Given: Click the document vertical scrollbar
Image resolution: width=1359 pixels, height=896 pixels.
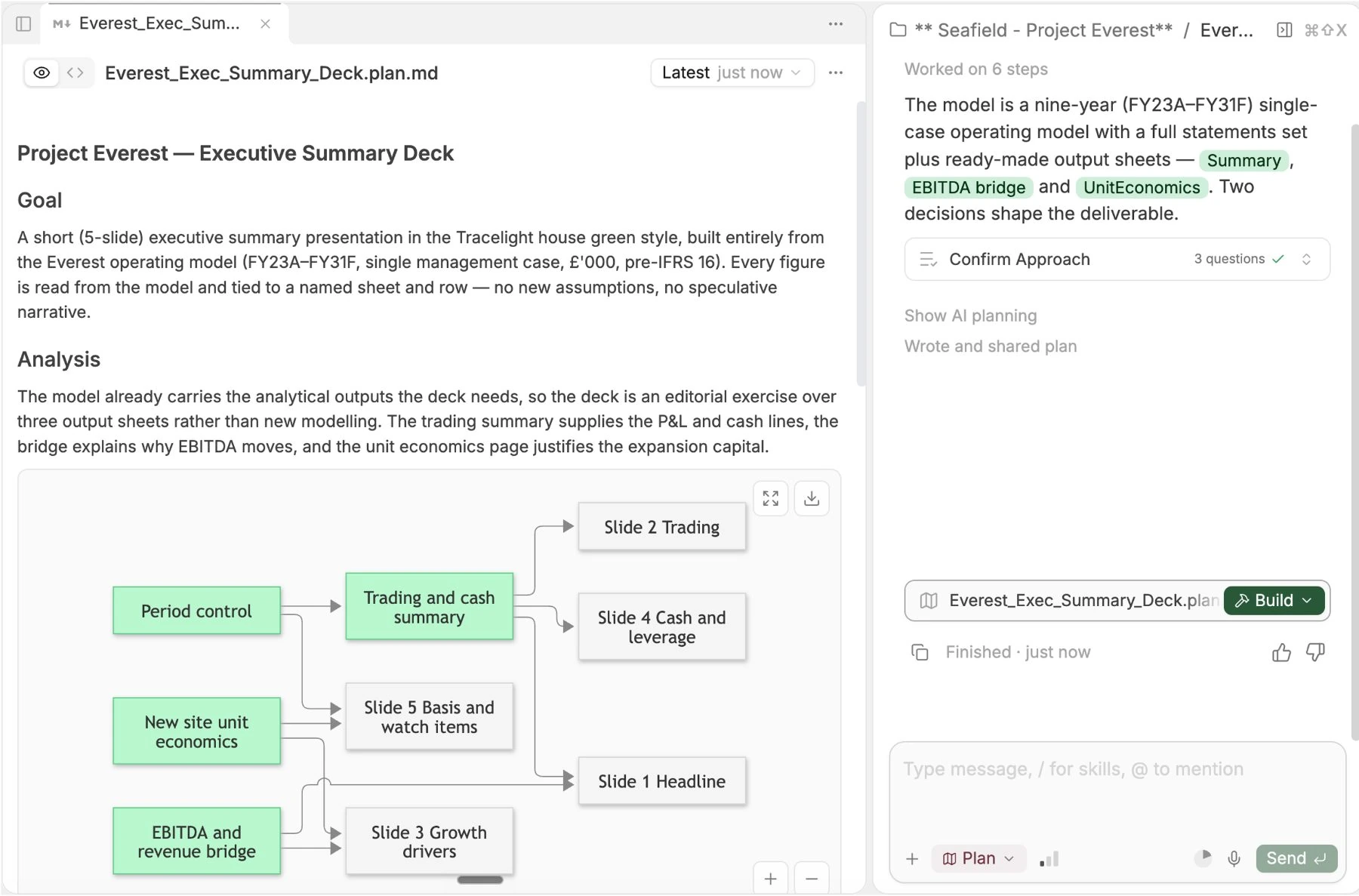Looking at the screenshot, I should click(x=861, y=244).
